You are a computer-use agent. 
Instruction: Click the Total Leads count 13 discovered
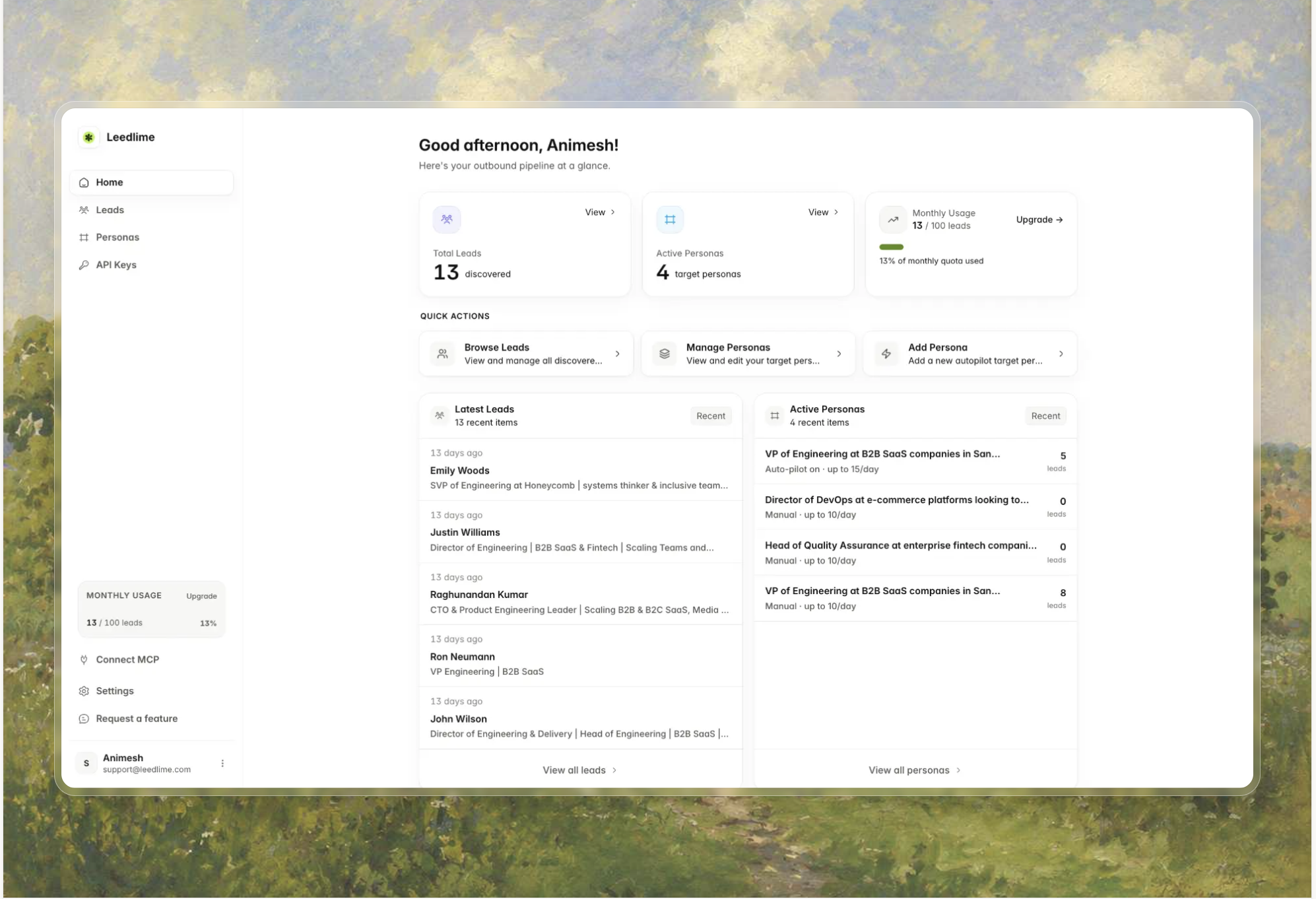[x=472, y=273]
